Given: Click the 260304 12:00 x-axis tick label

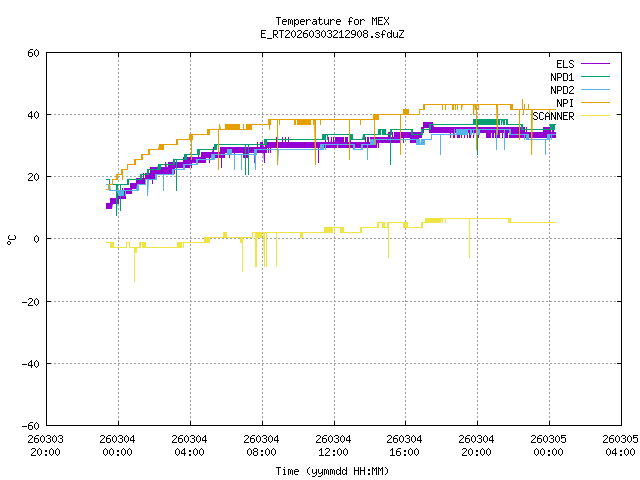Looking at the screenshot, I should (333, 445).
